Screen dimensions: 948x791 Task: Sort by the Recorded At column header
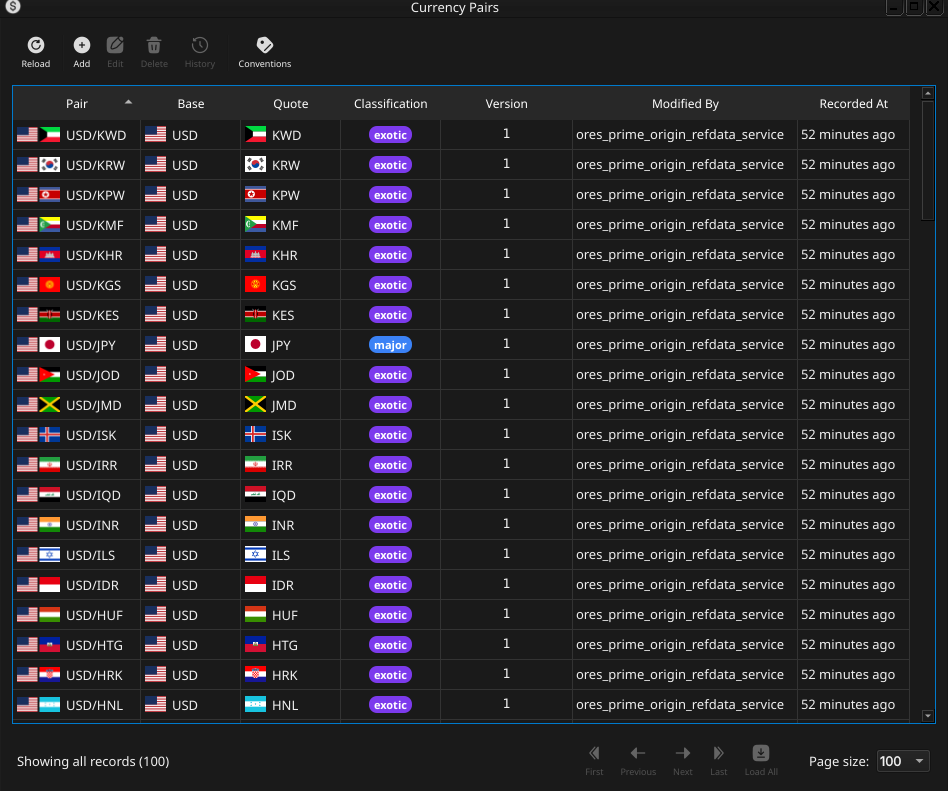coord(853,103)
